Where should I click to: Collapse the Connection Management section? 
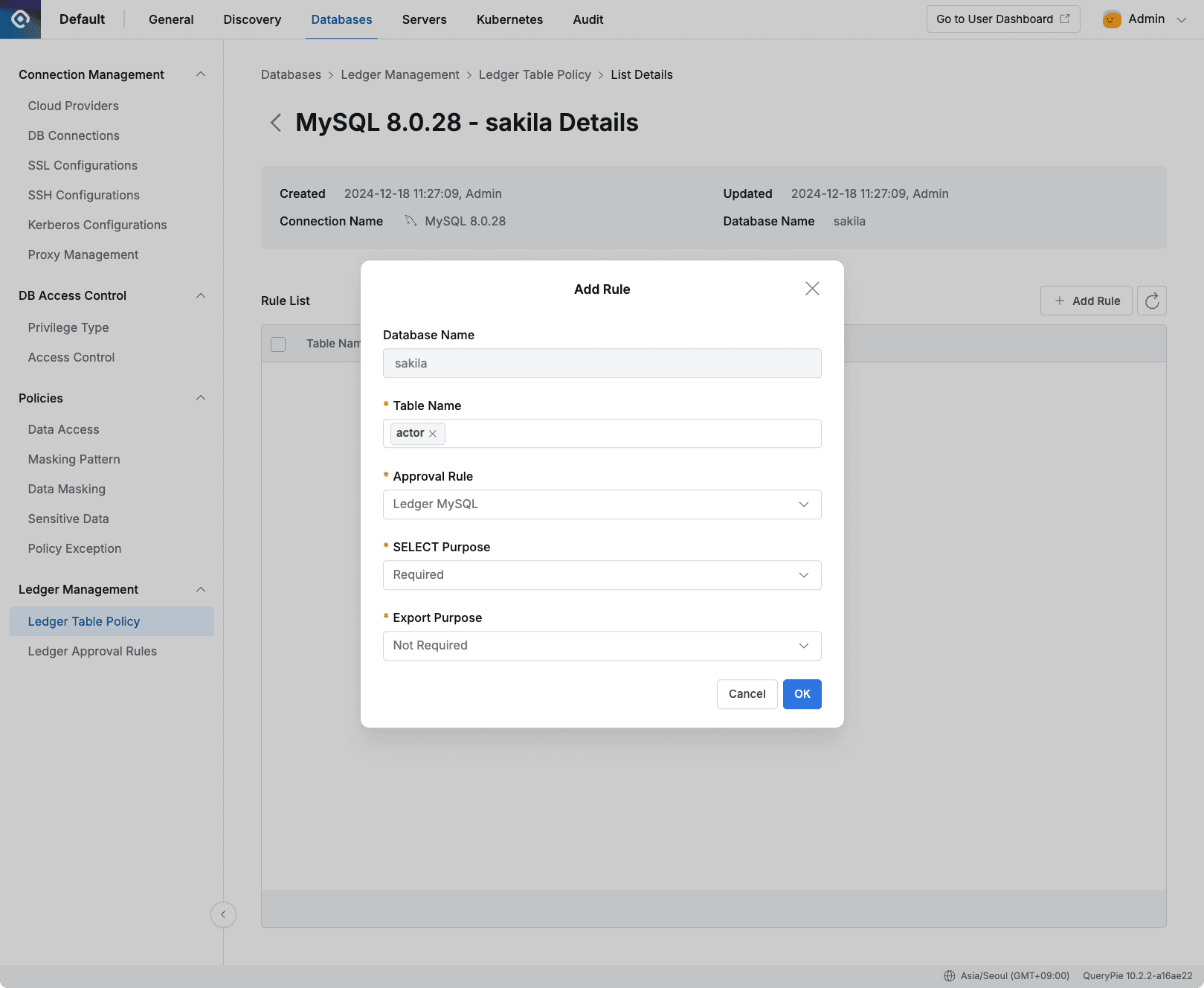[199, 74]
